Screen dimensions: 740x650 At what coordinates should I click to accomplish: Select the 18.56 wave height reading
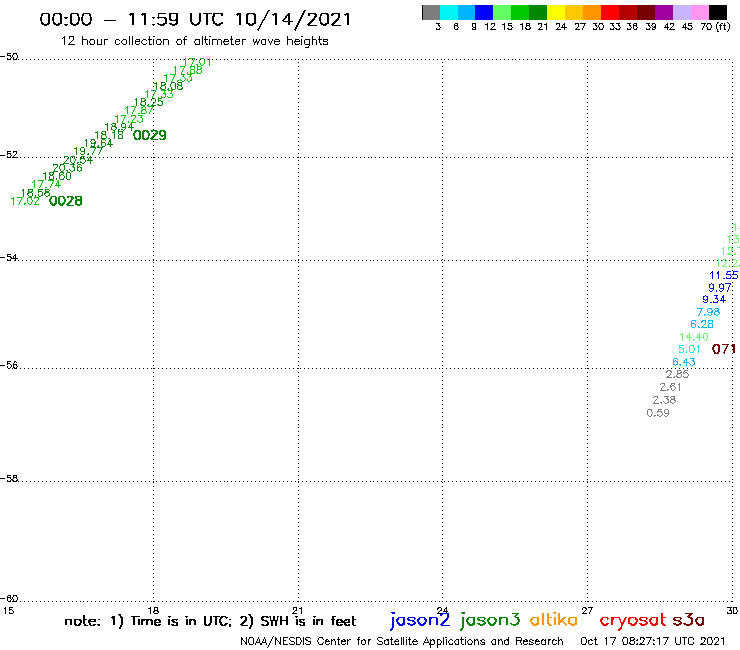pyautogui.click(x=35, y=193)
